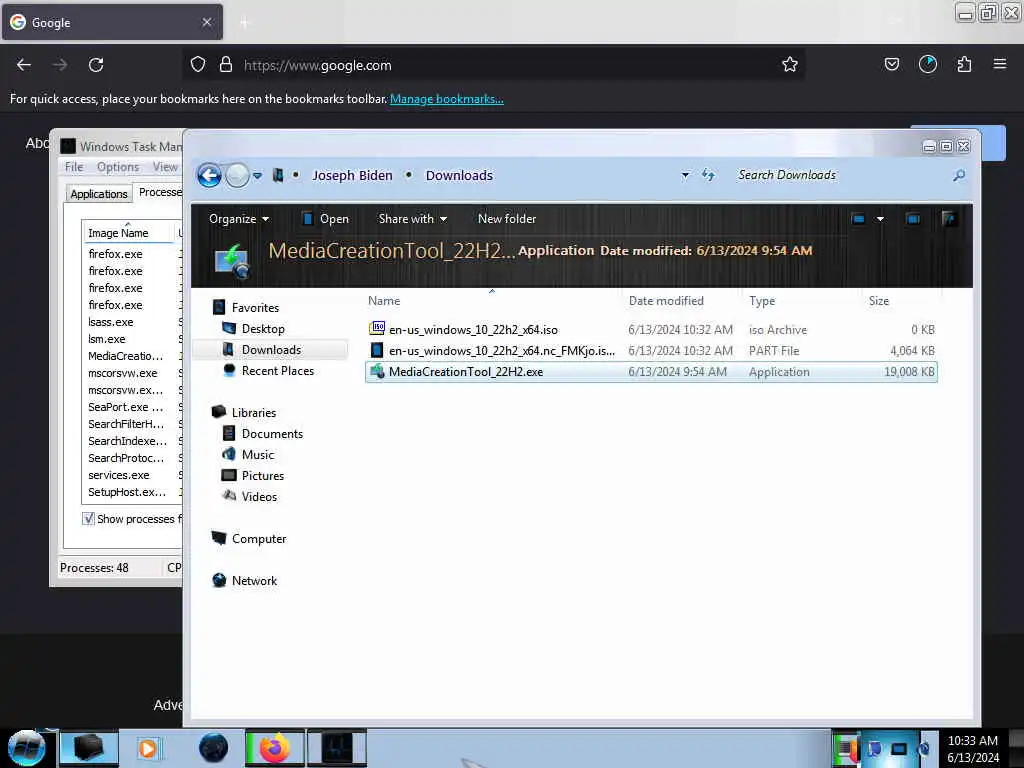
Task: Refresh the Downloads folder view
Action: [709, 175]
